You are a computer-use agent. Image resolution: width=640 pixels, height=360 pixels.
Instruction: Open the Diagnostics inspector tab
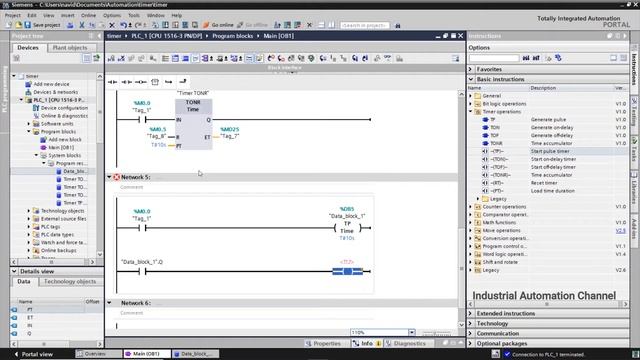click(406, 344)
